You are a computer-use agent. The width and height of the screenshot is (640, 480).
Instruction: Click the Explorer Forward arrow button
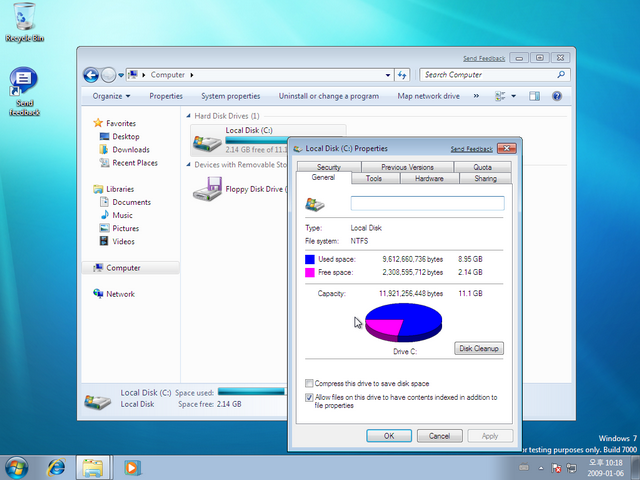pos(108,75)
